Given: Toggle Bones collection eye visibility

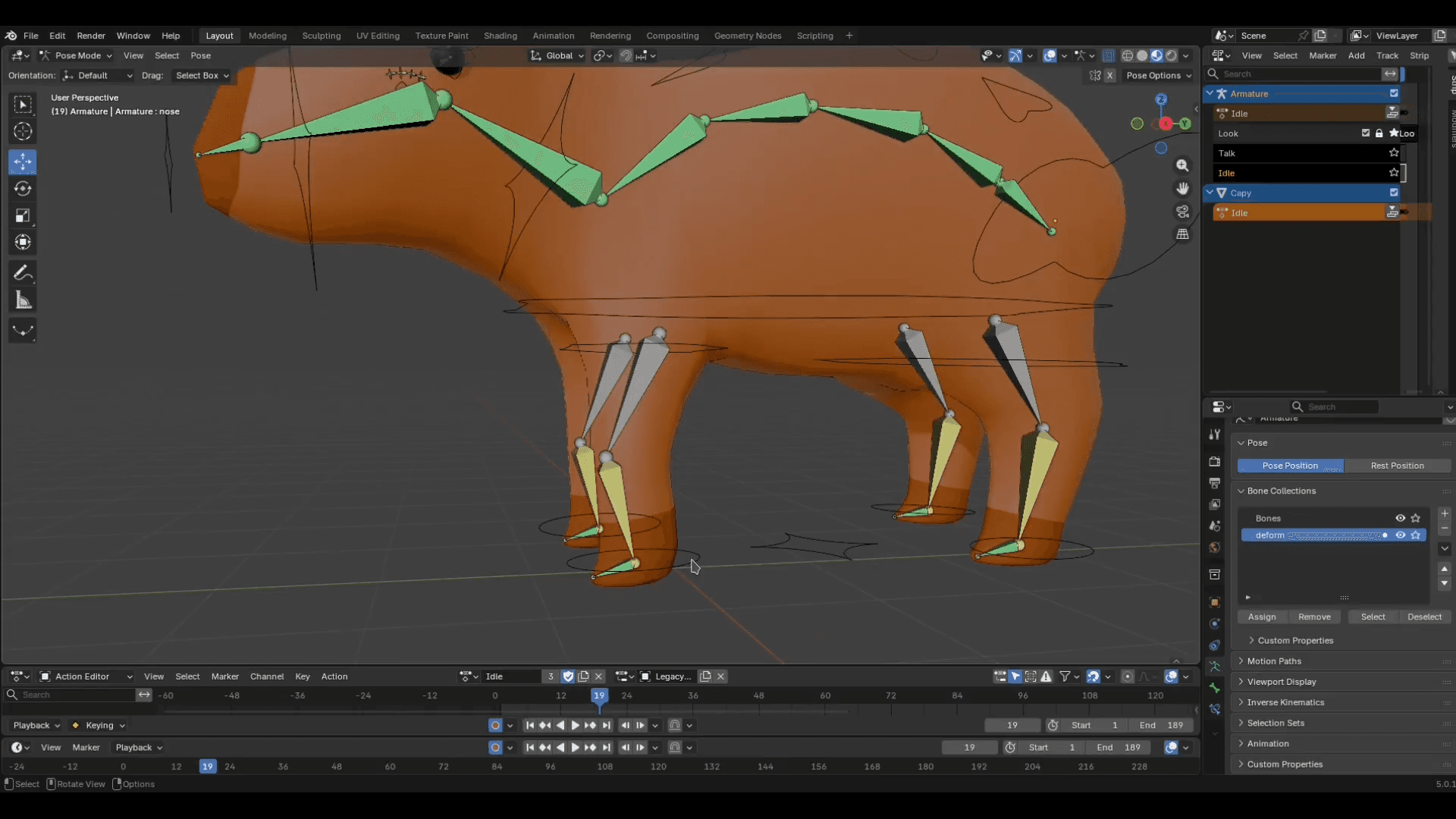Looking at the screenshot, I should coord(1401,519).
